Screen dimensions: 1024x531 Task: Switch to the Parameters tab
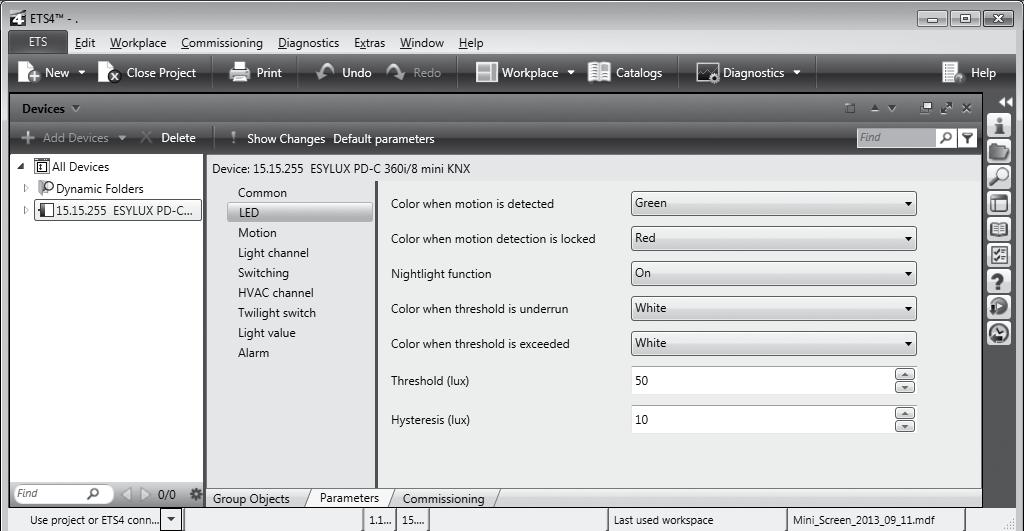click(x=349, y=498)
